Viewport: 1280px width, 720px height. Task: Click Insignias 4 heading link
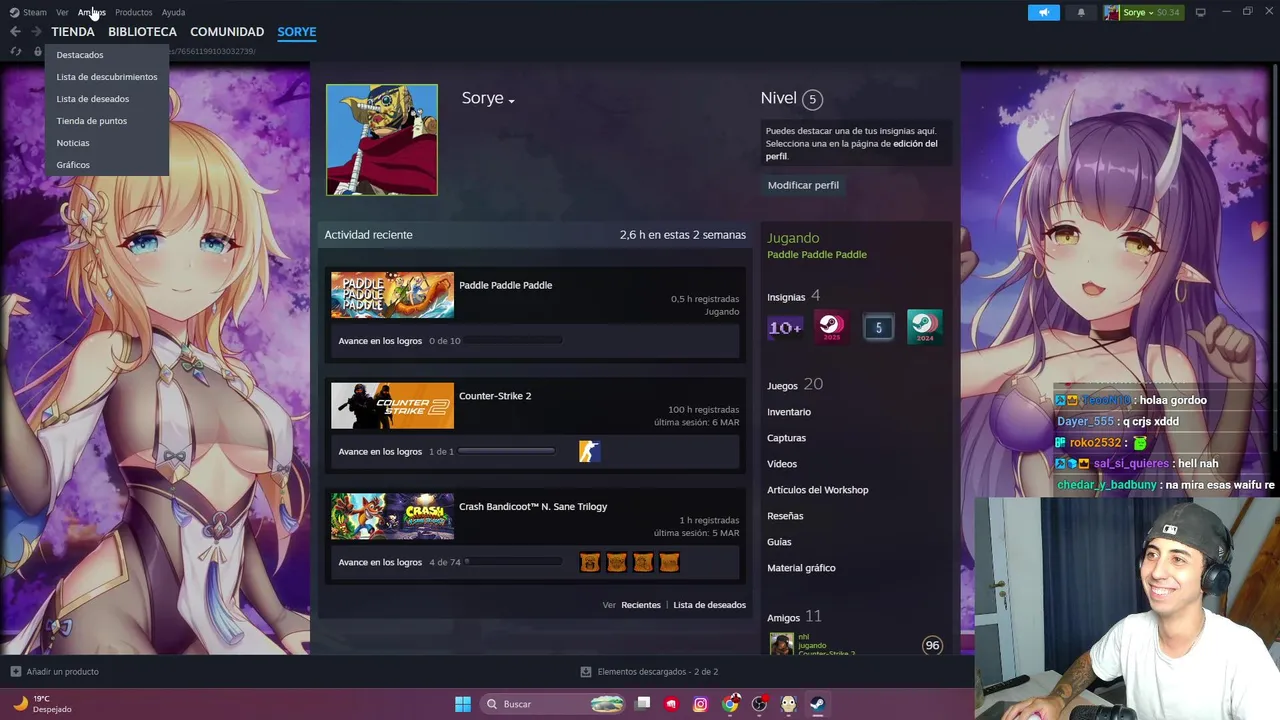793,296
